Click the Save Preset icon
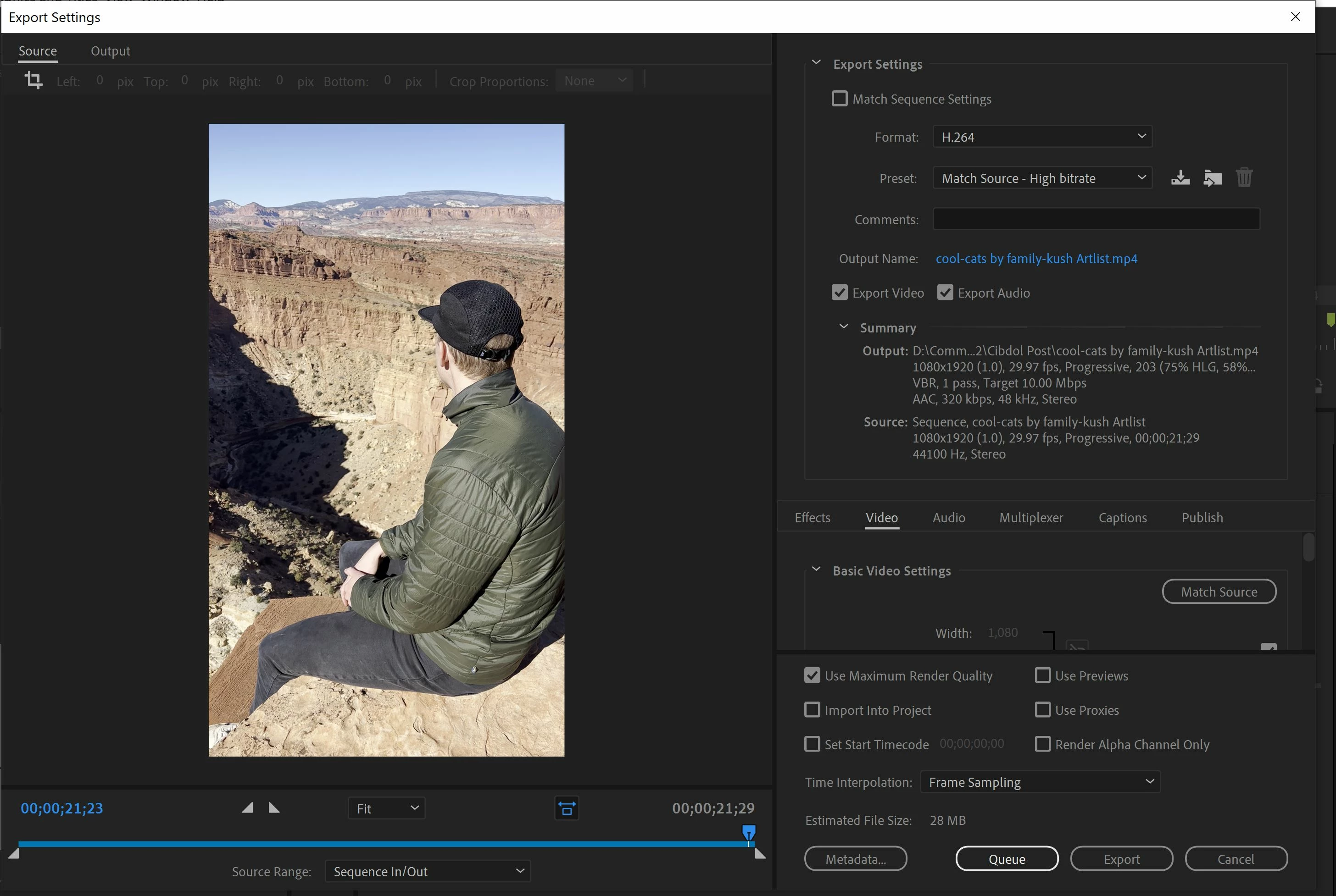 coord(1180,178)
